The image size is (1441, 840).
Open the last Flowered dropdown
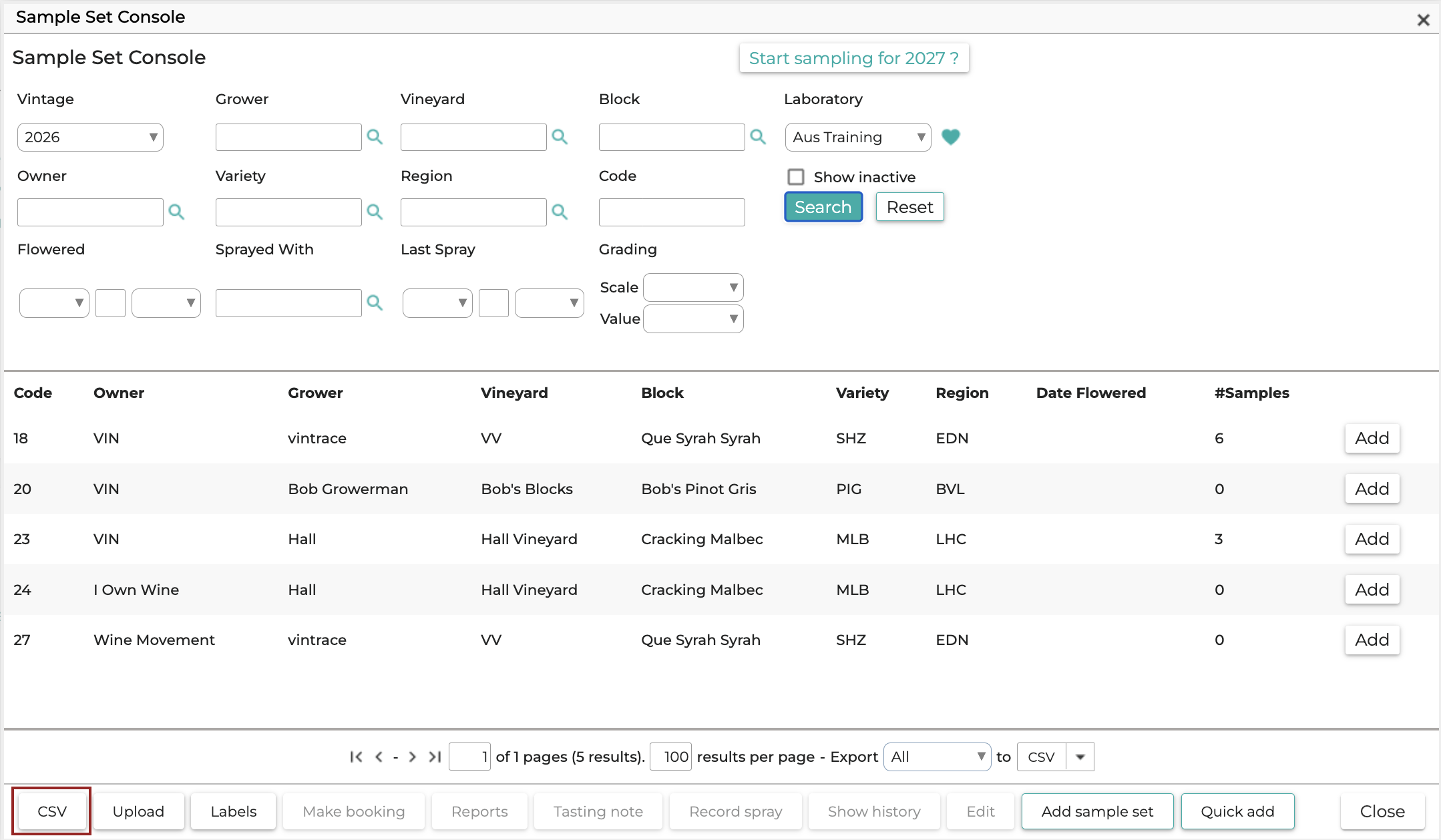[166, 302]
